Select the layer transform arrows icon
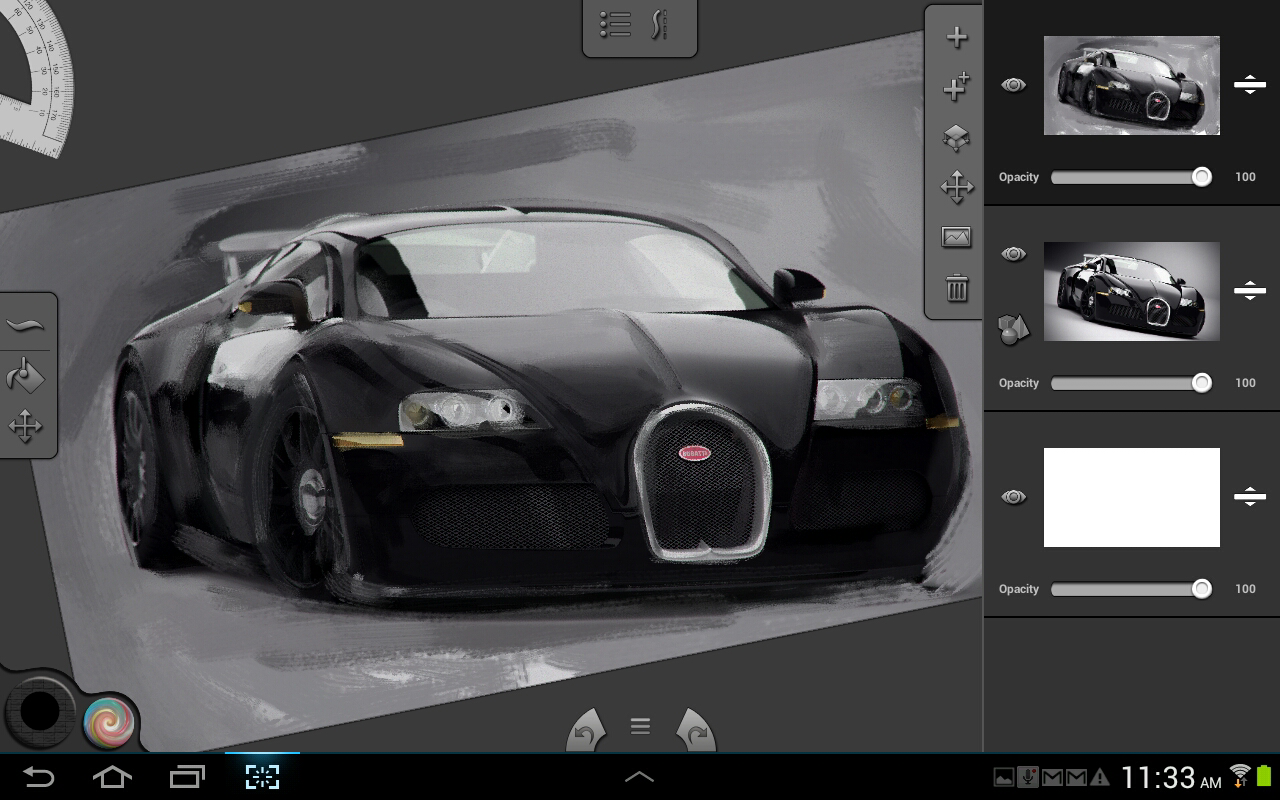 (956, 186)
